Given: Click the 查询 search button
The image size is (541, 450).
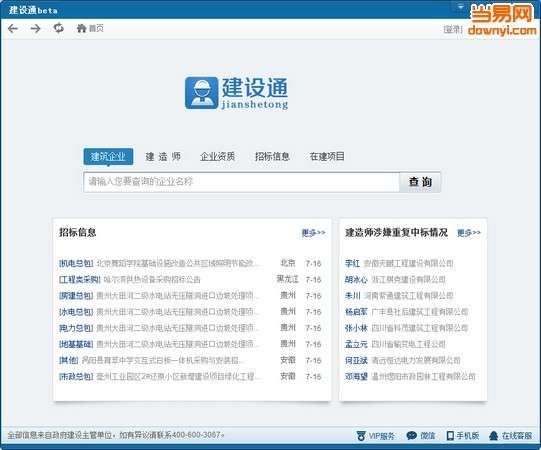Looking at the screenshot, I should pos(420,182).
